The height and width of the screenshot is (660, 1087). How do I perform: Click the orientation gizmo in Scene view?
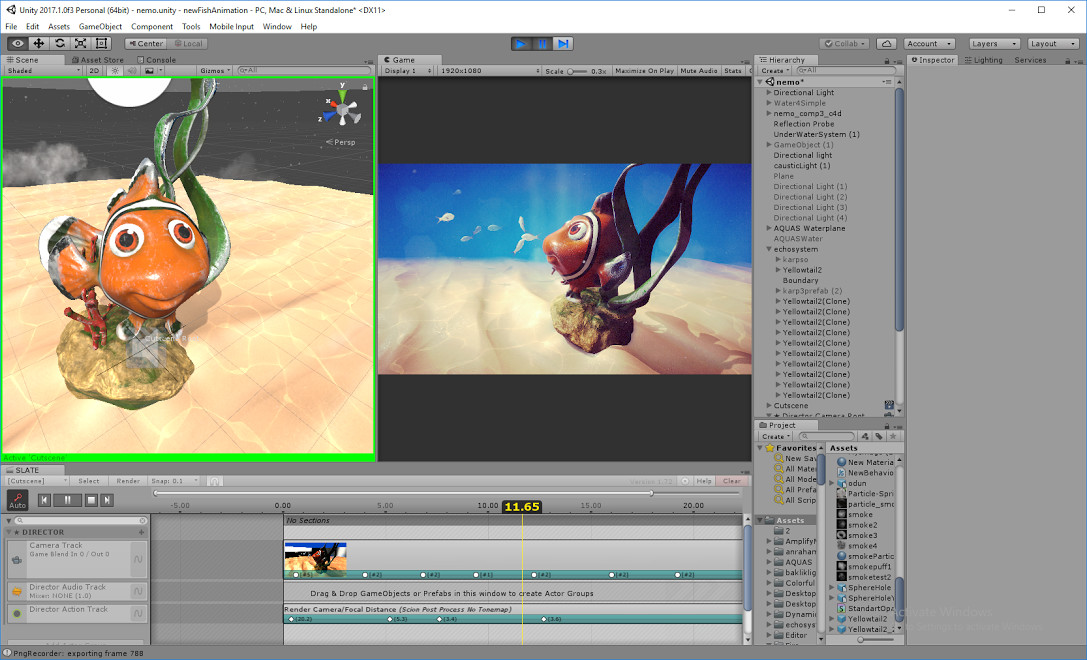(x=342, y=110)
